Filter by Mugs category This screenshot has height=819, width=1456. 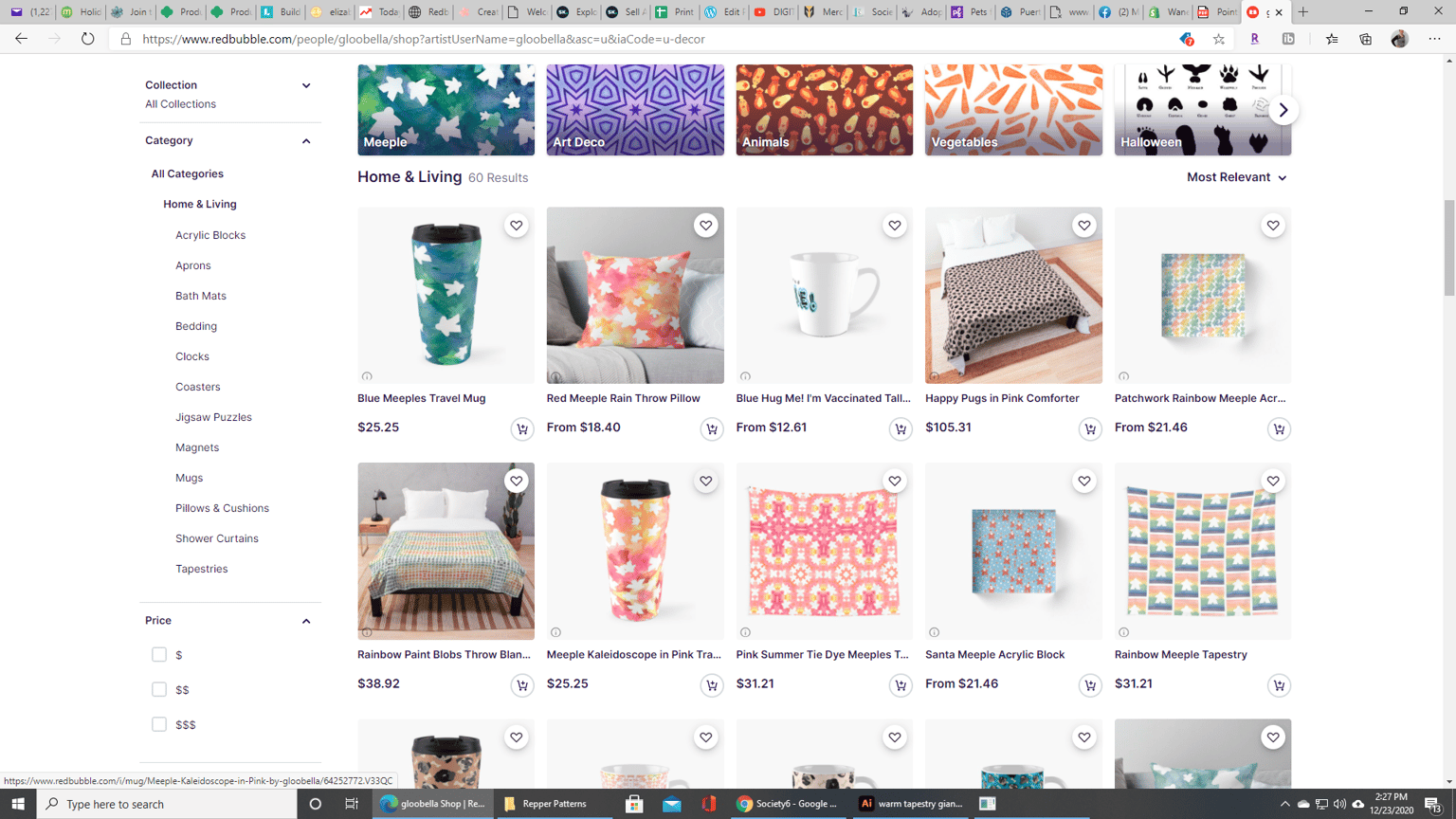[x=189, y=478]
